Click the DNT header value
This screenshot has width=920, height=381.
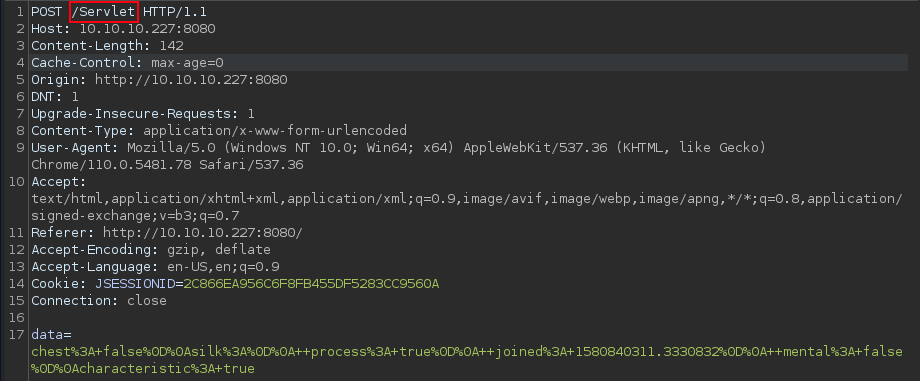pyautogui.click(x=75, y=96)
